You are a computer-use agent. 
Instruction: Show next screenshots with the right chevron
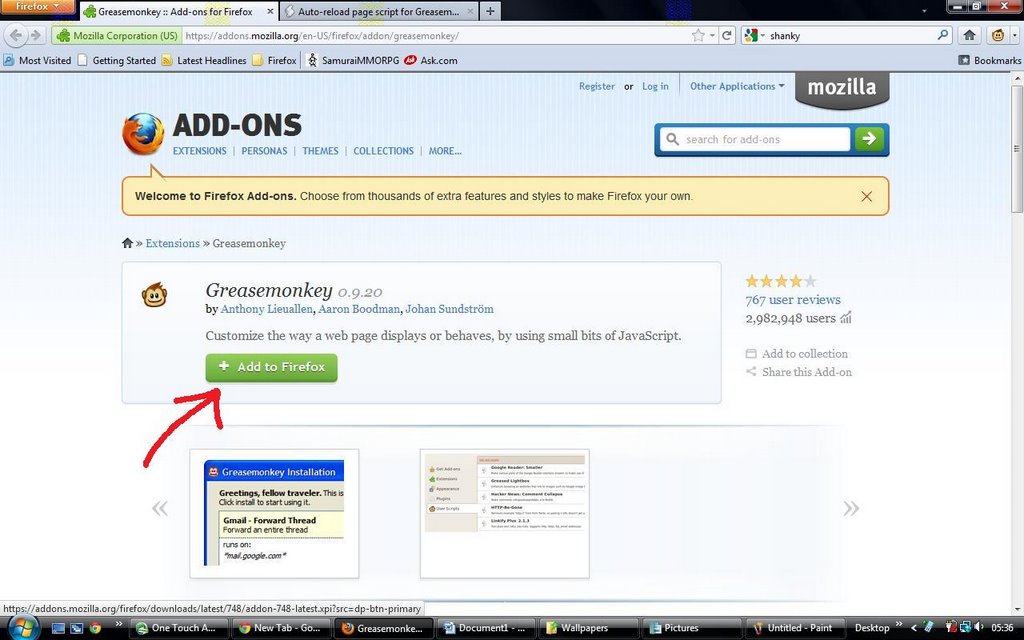(850, 508)
